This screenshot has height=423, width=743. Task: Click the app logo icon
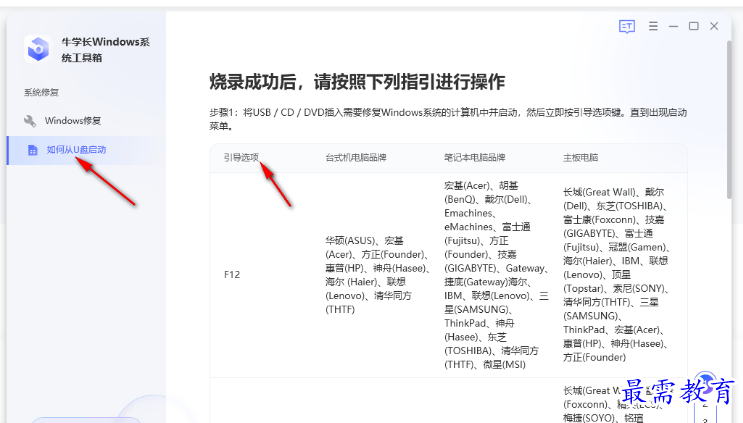click(38, 48)
